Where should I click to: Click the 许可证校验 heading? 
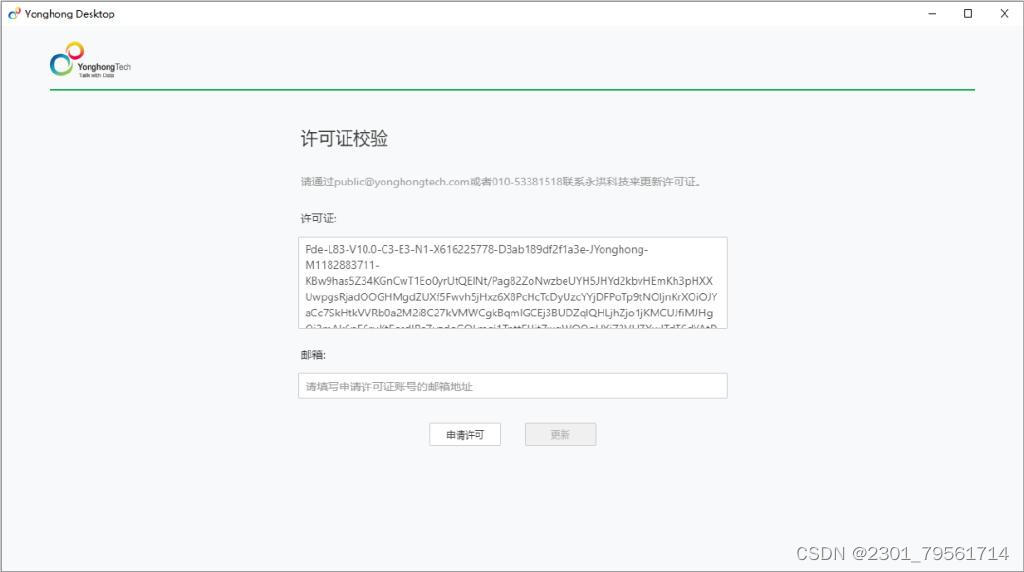pos(344,138)
